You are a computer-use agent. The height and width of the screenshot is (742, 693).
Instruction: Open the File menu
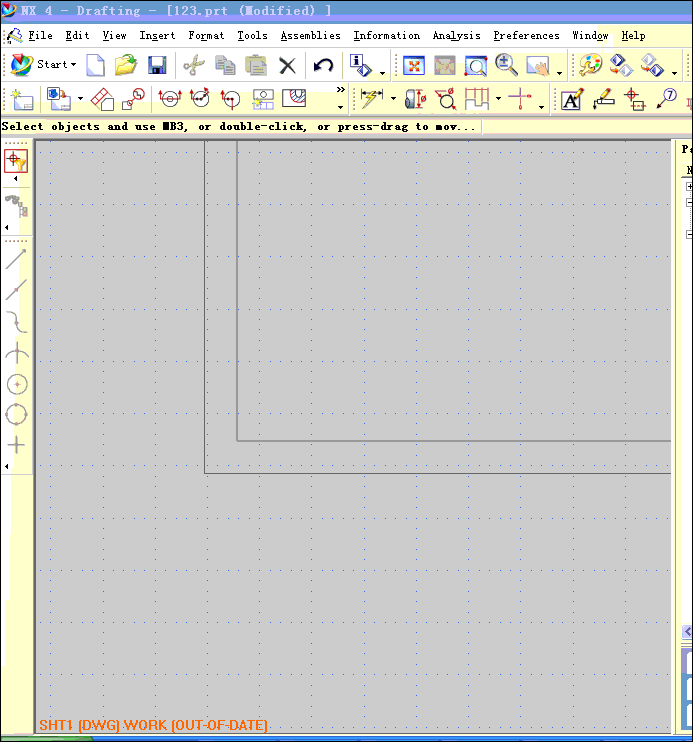(40, 35)
